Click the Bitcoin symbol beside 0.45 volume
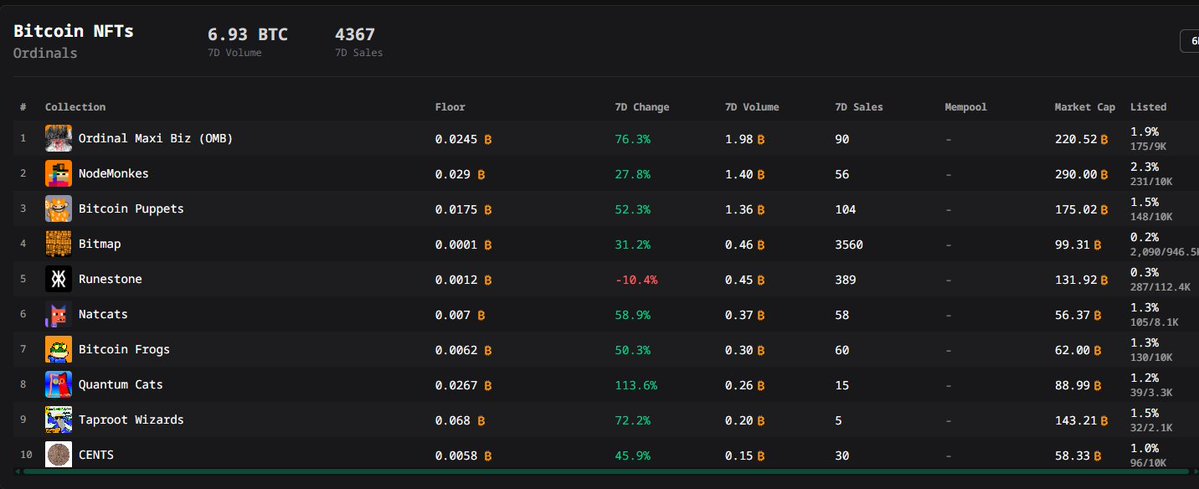Image resolution: width=1199 pixels, height=489 pixels. pos(761,280)
